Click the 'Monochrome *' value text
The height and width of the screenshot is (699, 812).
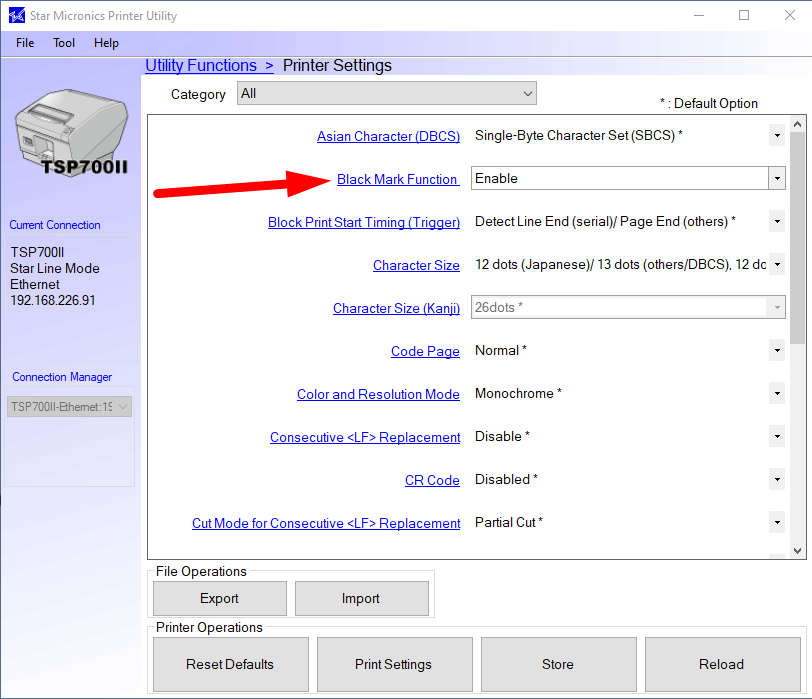click(518, 394)
